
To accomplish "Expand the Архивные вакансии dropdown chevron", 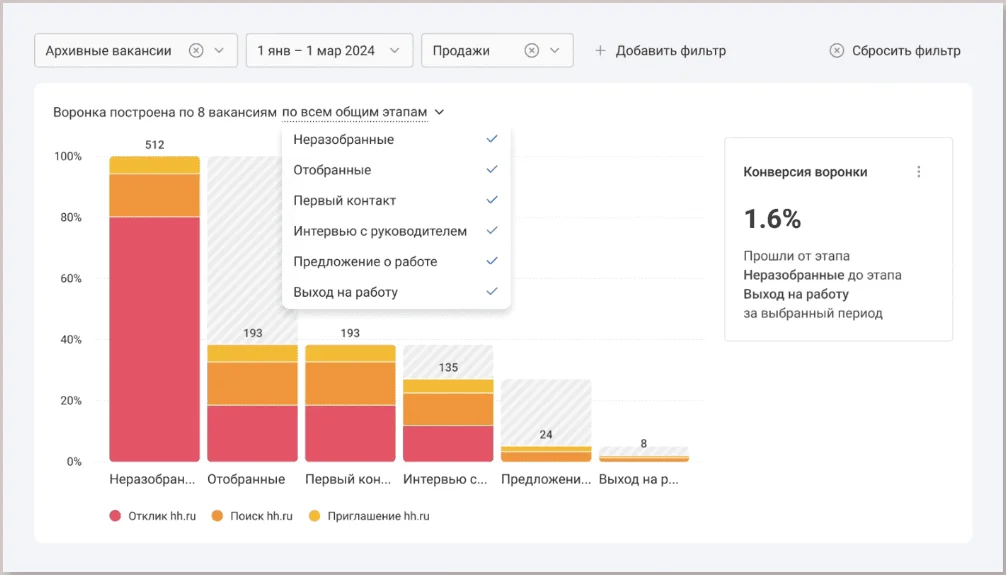I will (220, 51).
